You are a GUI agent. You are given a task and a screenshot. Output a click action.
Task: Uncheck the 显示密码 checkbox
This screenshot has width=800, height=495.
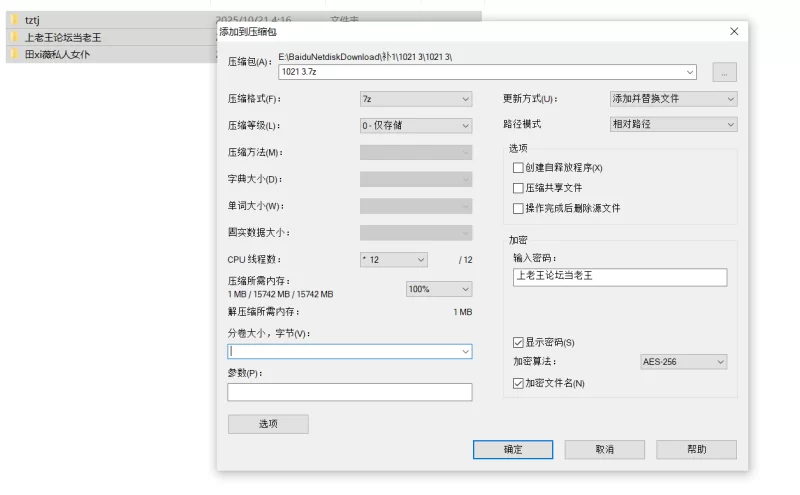tap(518, 342)
